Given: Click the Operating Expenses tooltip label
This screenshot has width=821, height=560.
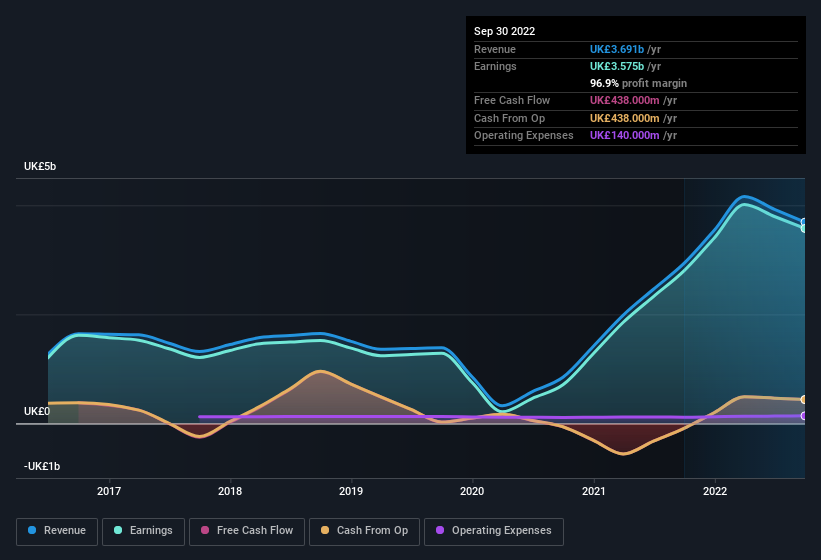Looking at the screenshot, I should tap(524, 136).
